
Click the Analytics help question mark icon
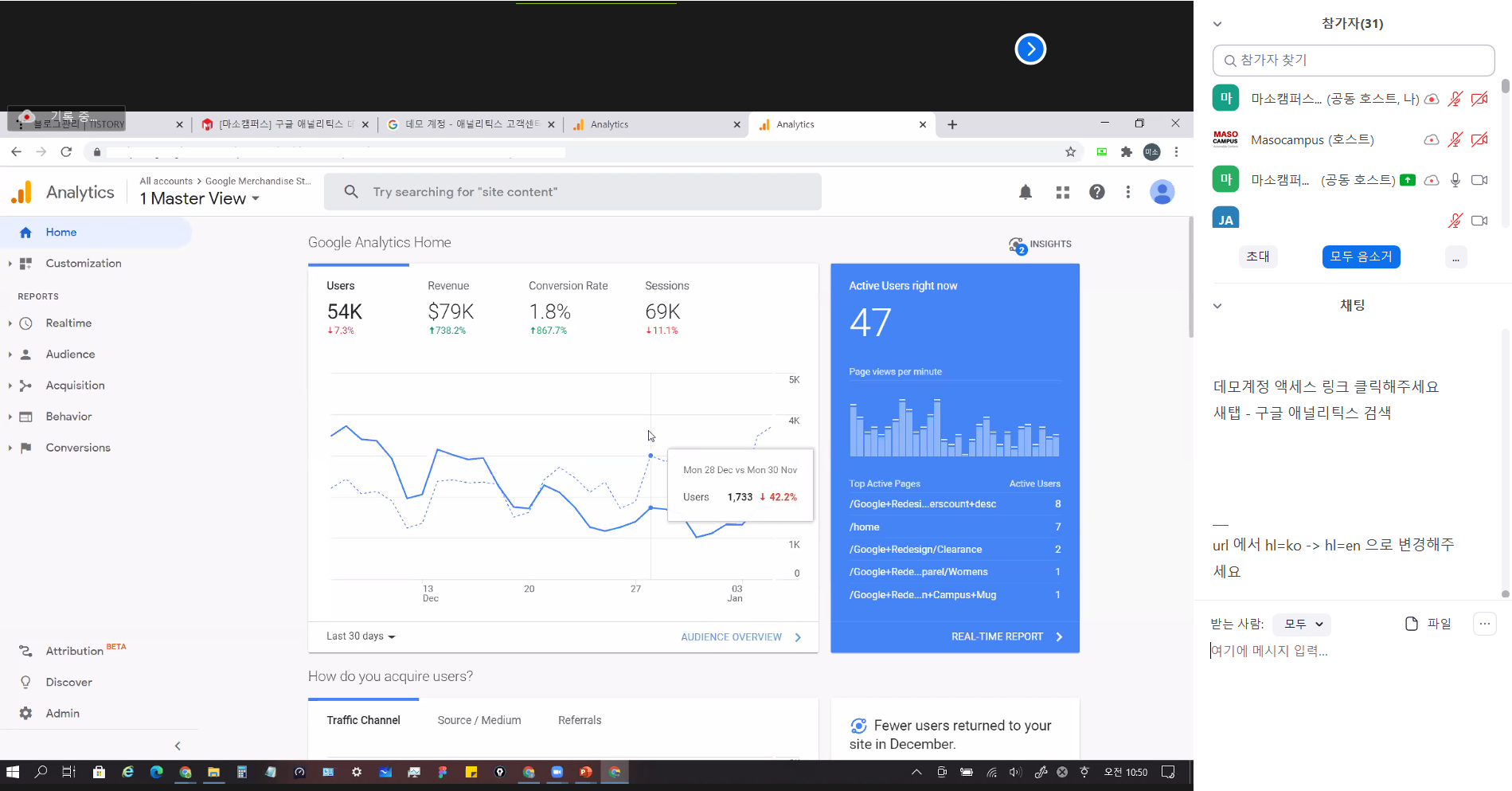[1096, 192]
